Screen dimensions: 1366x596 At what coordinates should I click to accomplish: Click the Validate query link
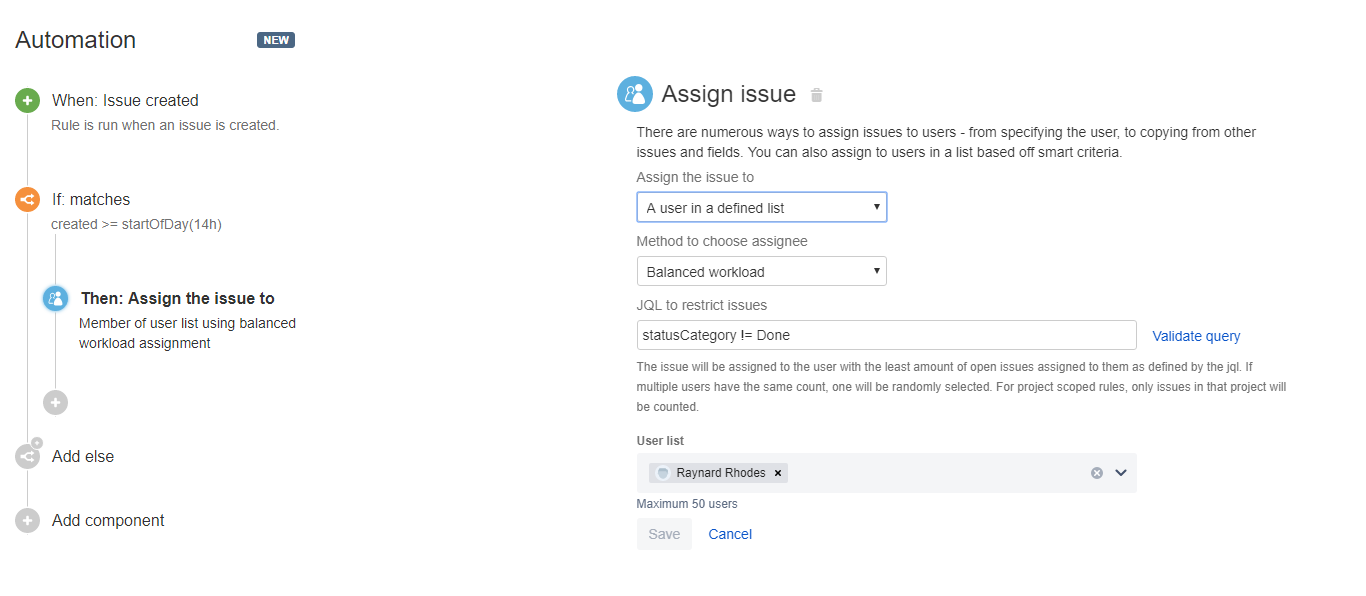point(1196,336)
